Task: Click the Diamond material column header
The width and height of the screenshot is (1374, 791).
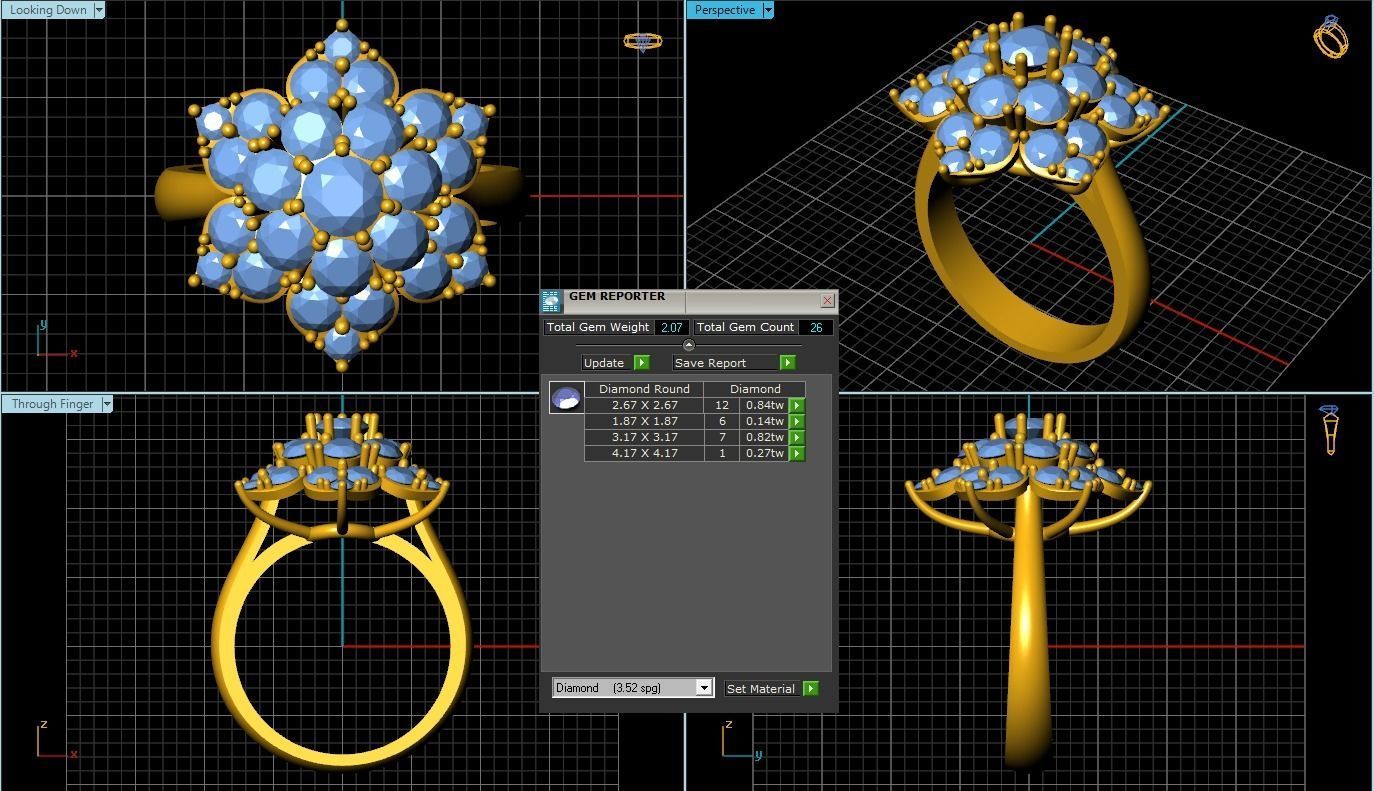Action: click(x=755, y=389)
